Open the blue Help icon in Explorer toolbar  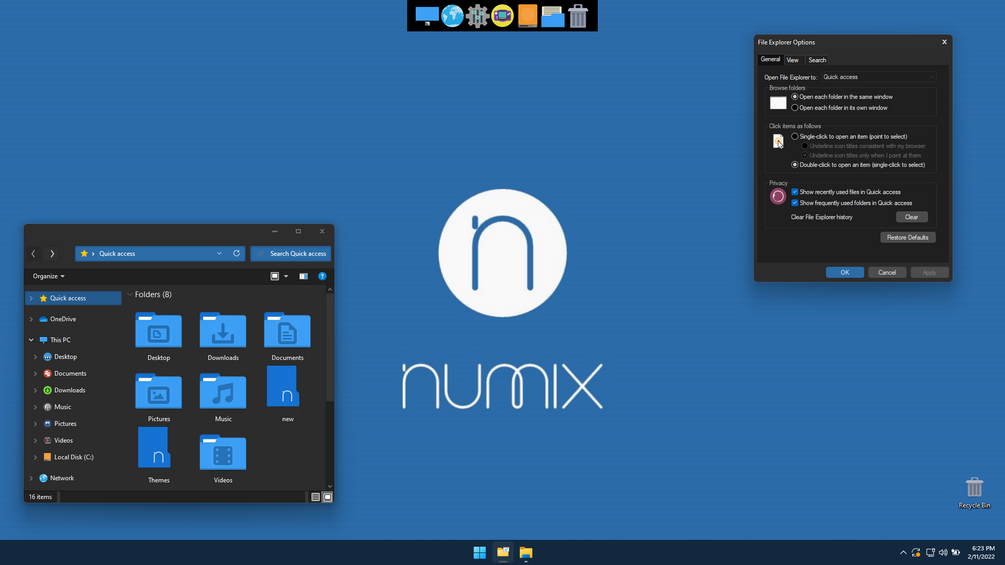[x=322, y=276]
